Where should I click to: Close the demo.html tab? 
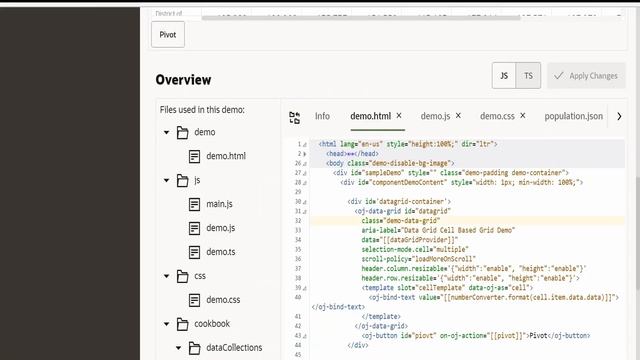pos(399,116)
